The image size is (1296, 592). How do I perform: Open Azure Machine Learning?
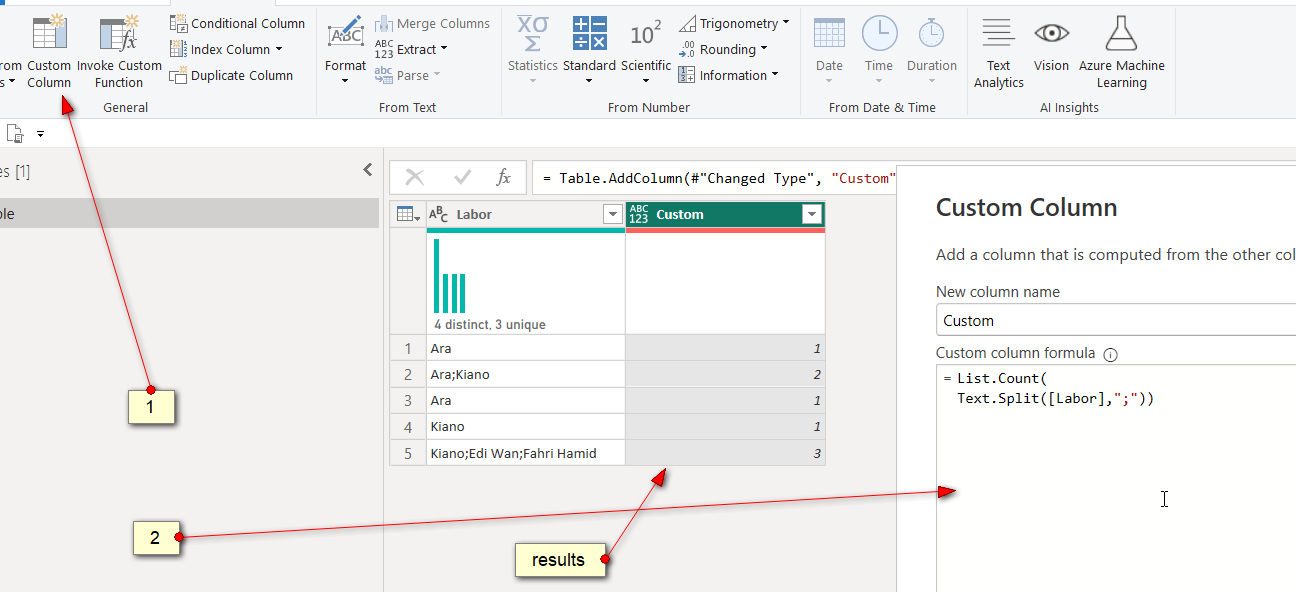1121,52
